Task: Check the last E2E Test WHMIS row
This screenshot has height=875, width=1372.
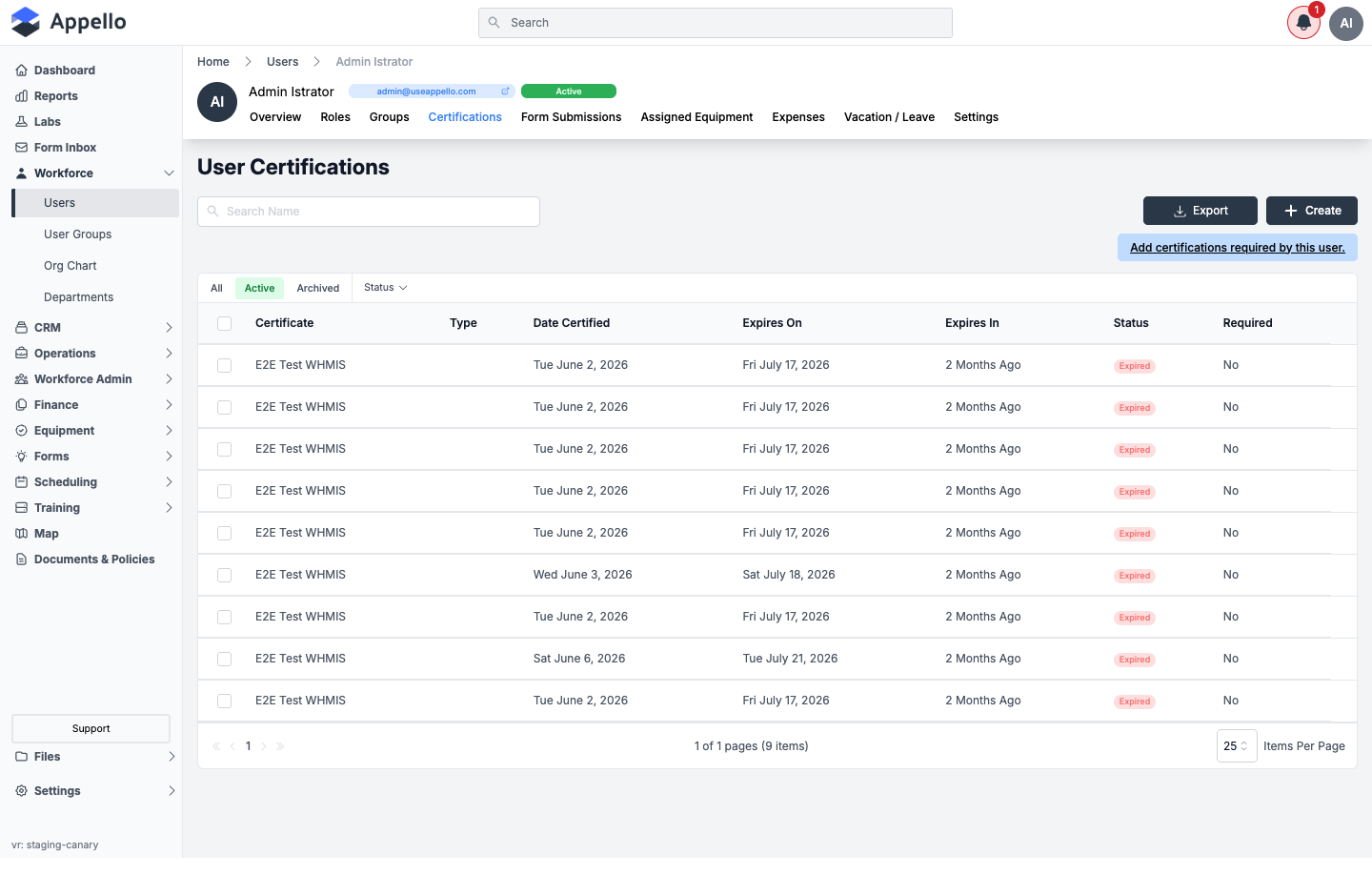Action: [x=225, y=702]
